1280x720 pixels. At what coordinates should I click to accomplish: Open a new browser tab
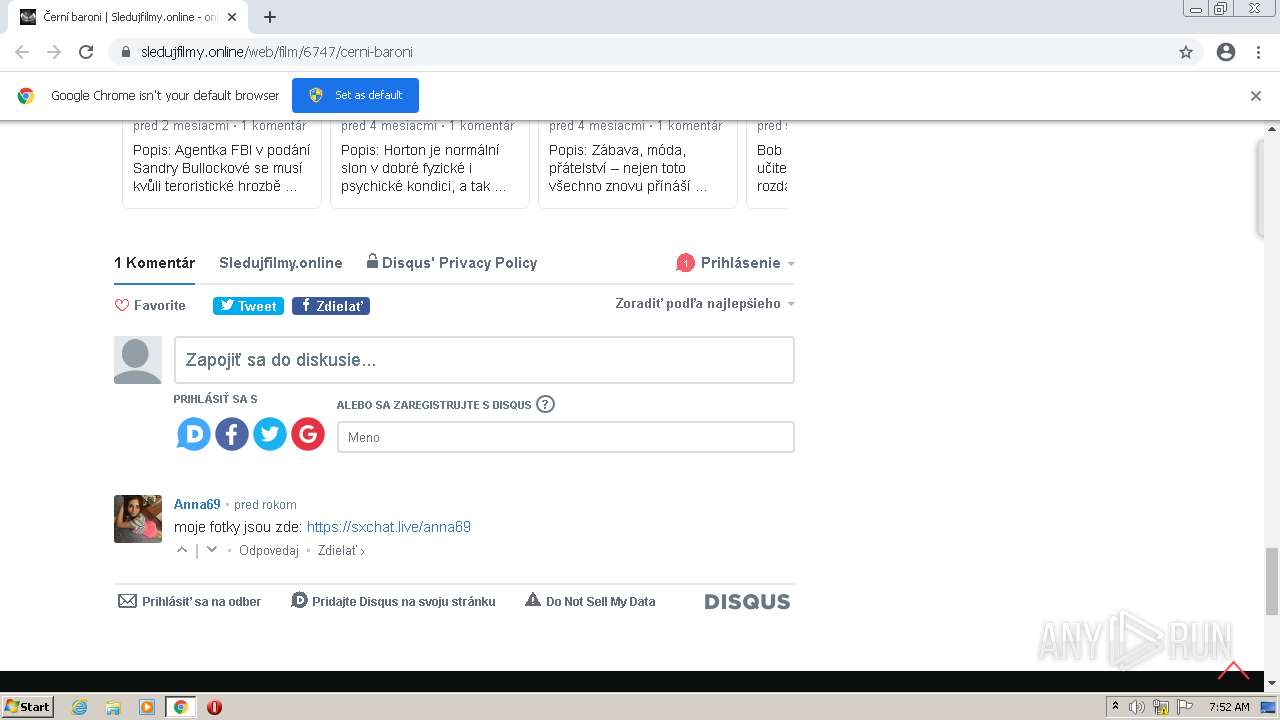coord(270,17)
